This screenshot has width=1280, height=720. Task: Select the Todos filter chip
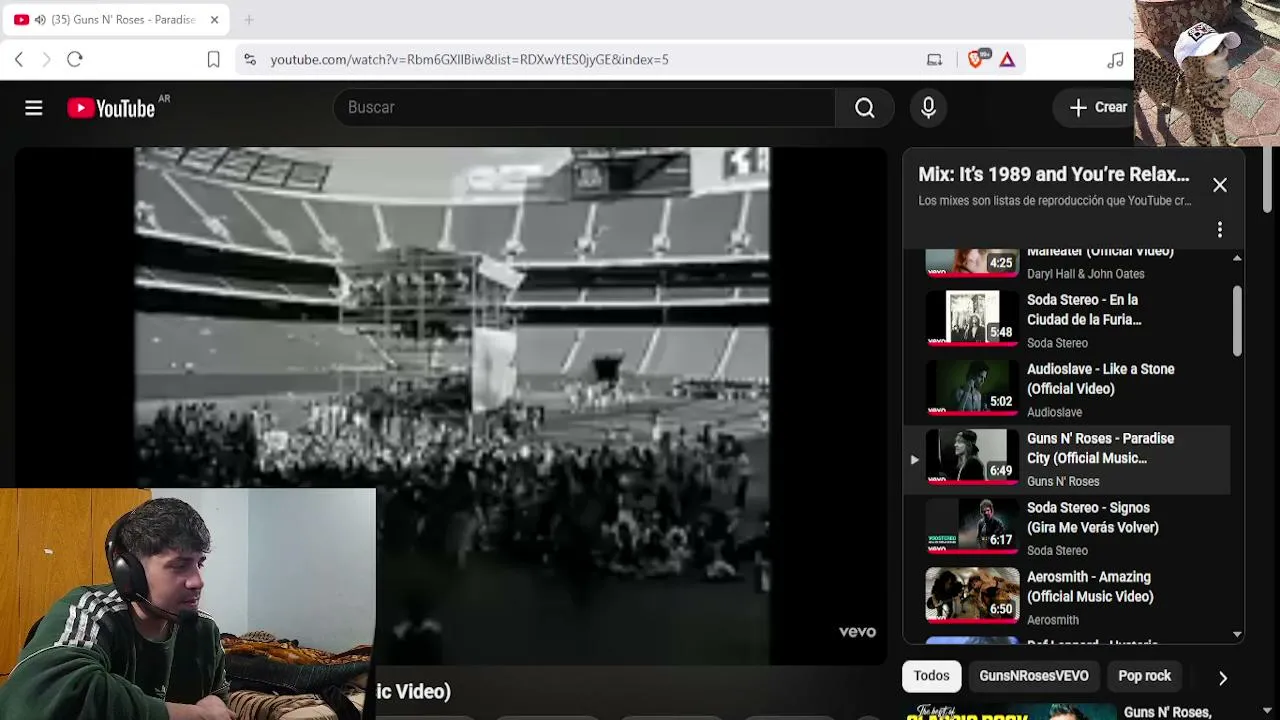point(931,676)
